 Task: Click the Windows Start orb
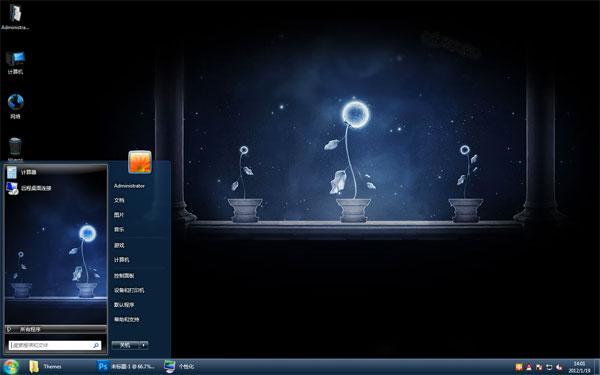11,367
